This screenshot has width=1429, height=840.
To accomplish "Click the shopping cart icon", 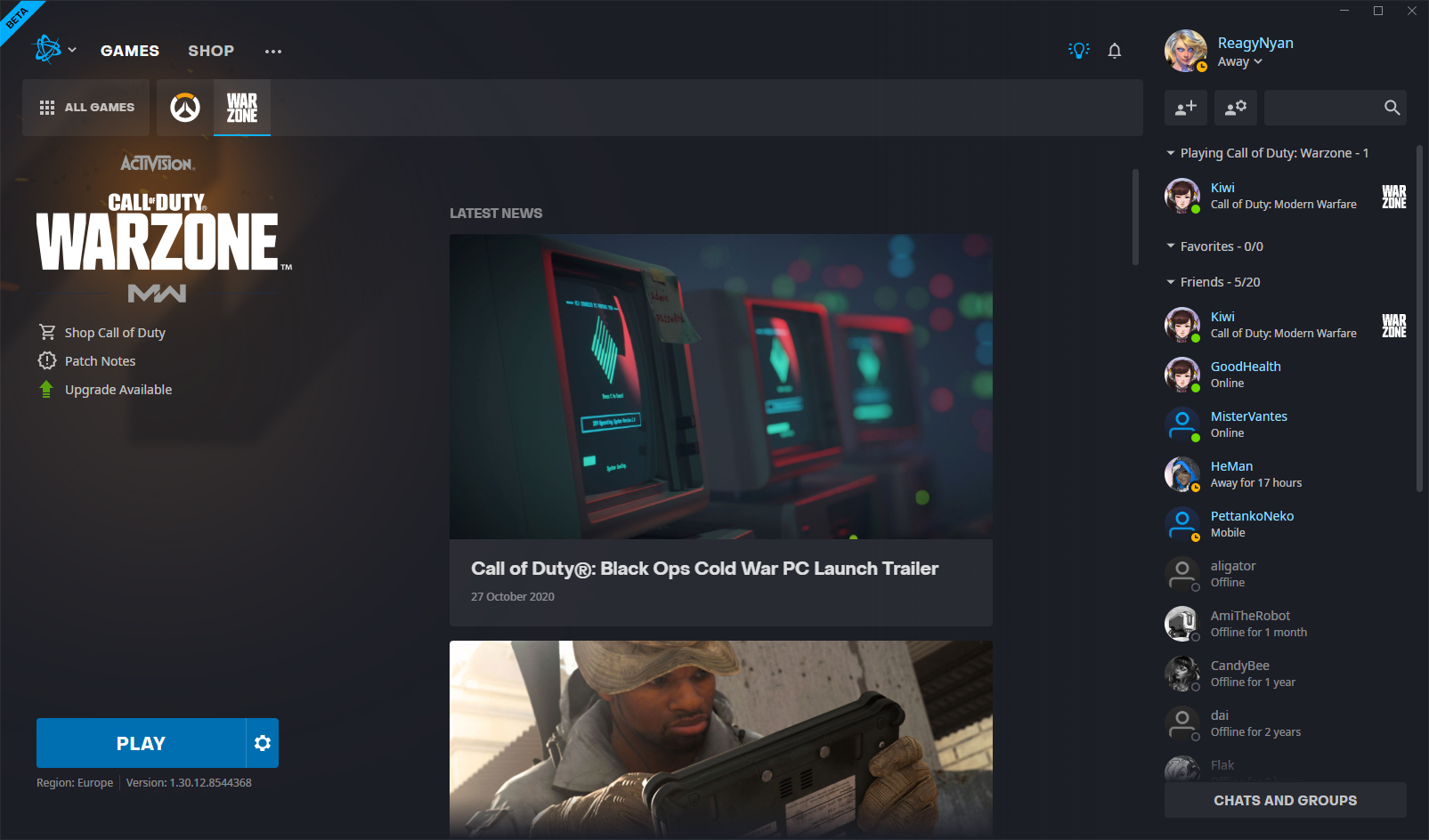I will tap(47, 332).
